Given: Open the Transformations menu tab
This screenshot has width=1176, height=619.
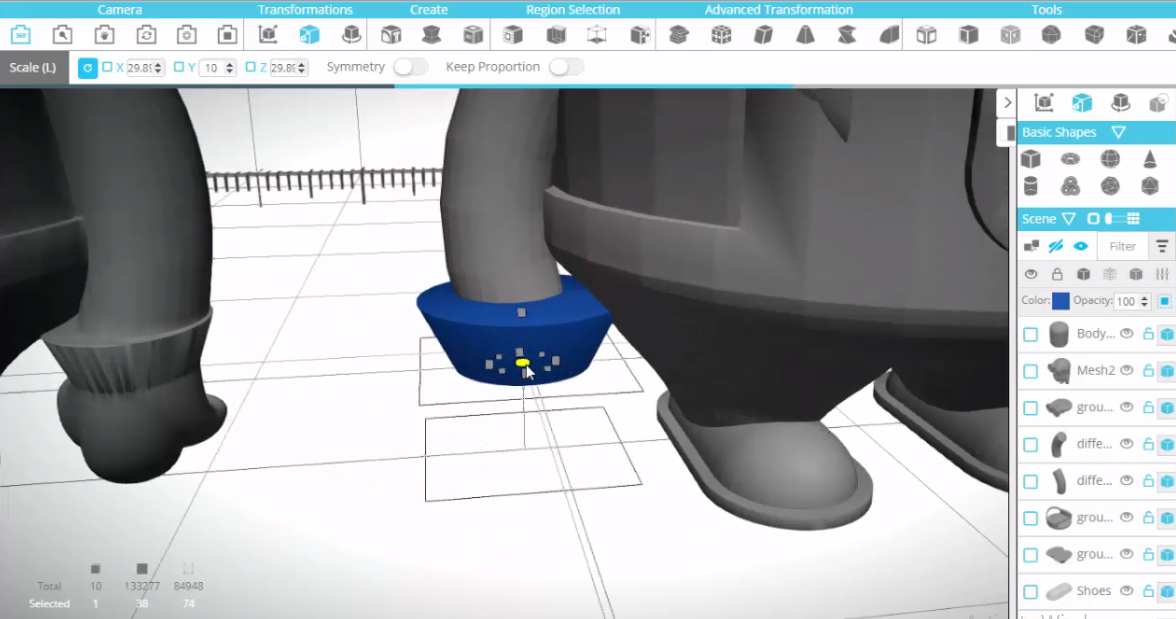Looking at the screenshot, I should pos(305,10).
